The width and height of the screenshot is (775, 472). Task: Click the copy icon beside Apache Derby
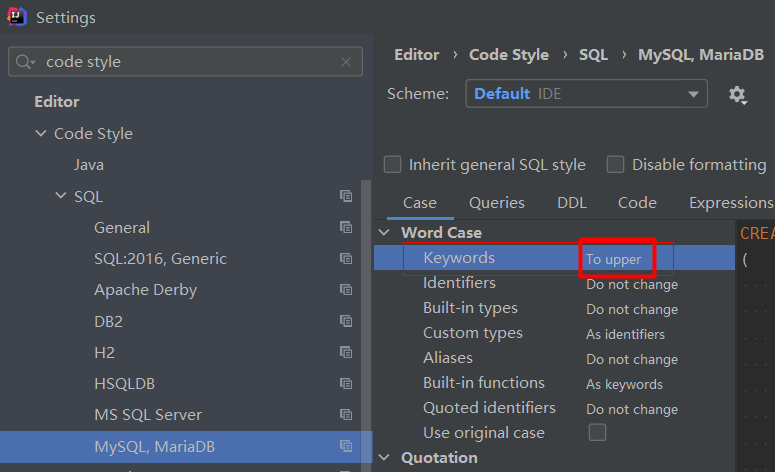click(346, 290)
